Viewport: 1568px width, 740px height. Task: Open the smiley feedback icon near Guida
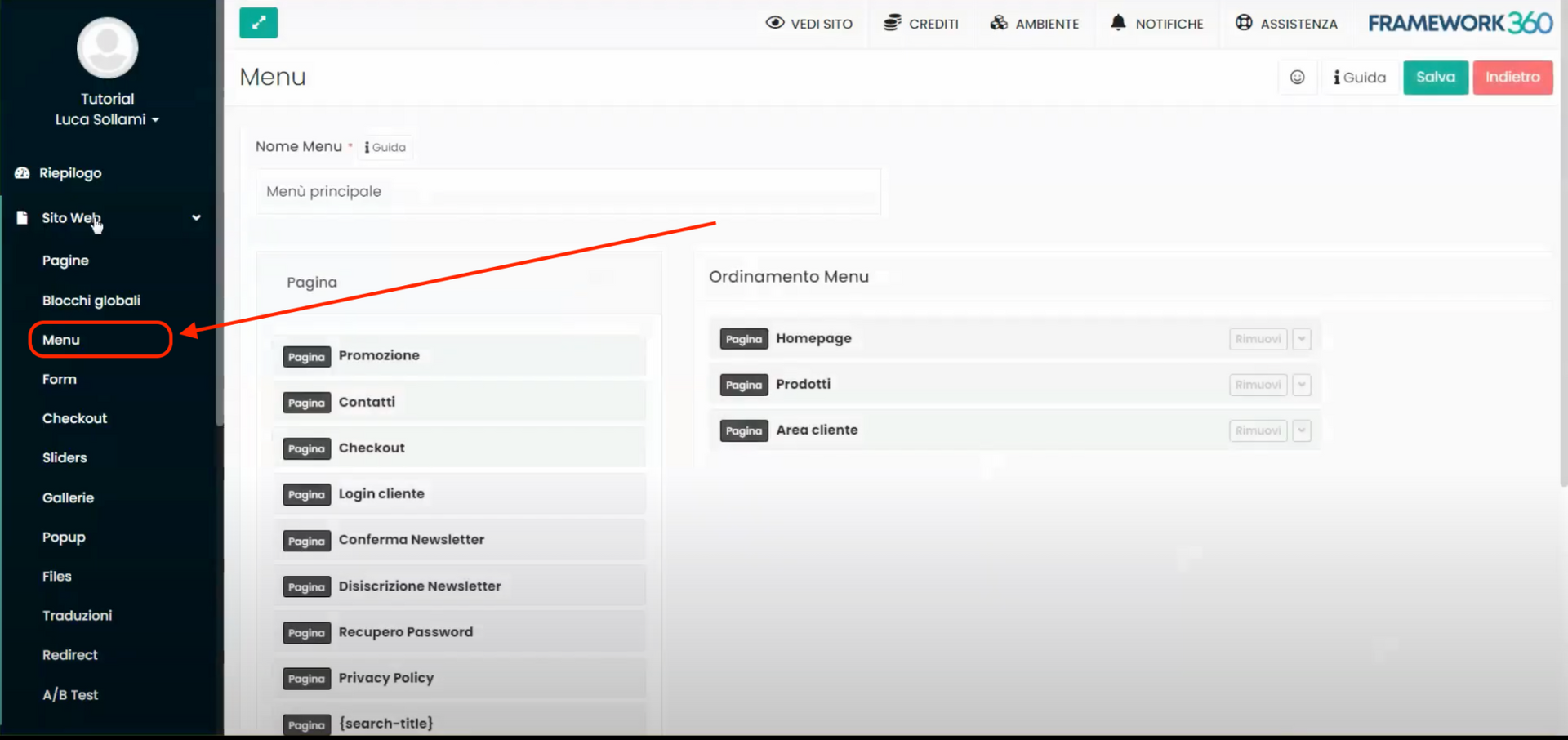pyautogui.click(x=1298, y=77)
